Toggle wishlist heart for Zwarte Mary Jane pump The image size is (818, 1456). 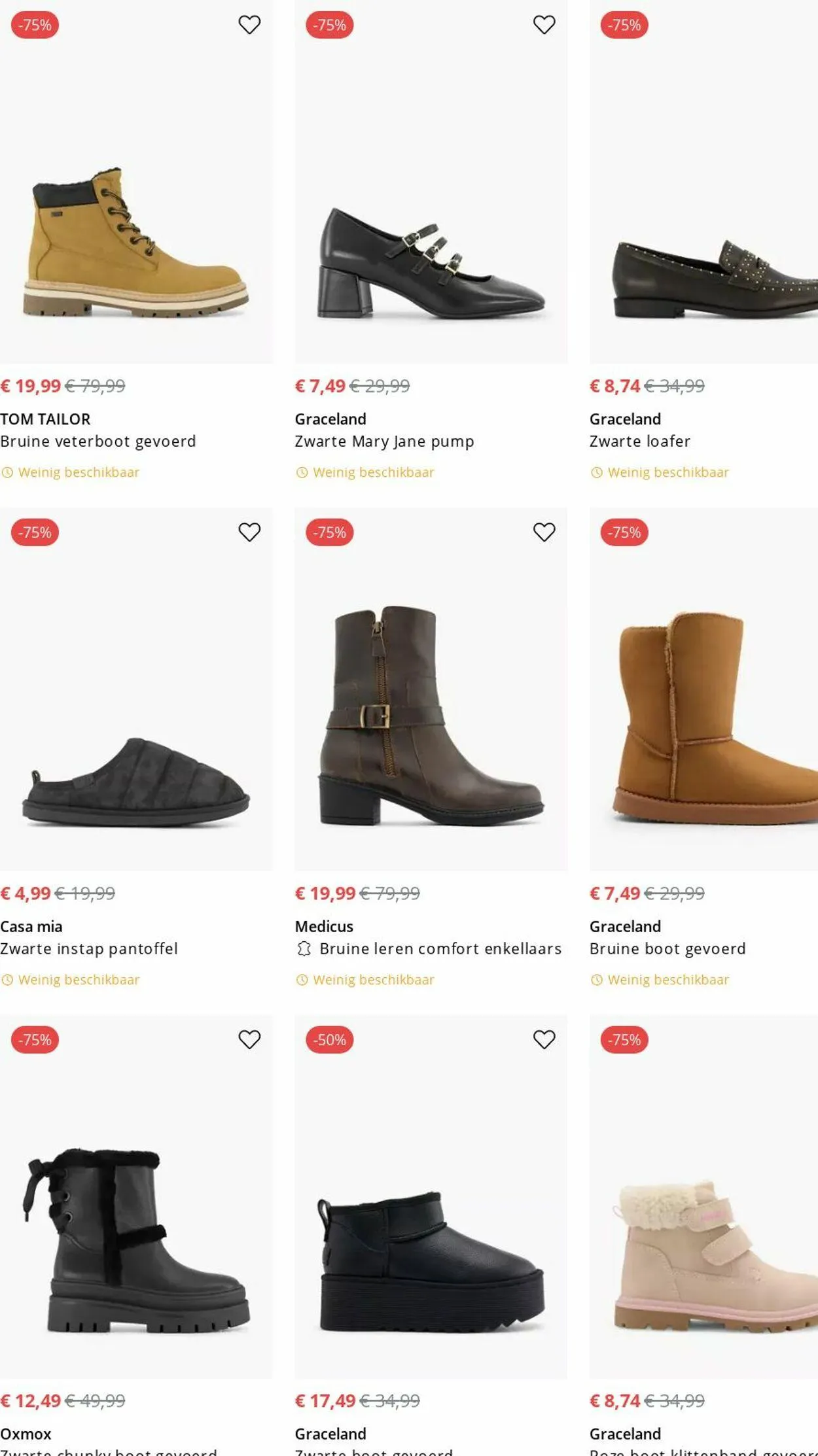pos(544,25)
